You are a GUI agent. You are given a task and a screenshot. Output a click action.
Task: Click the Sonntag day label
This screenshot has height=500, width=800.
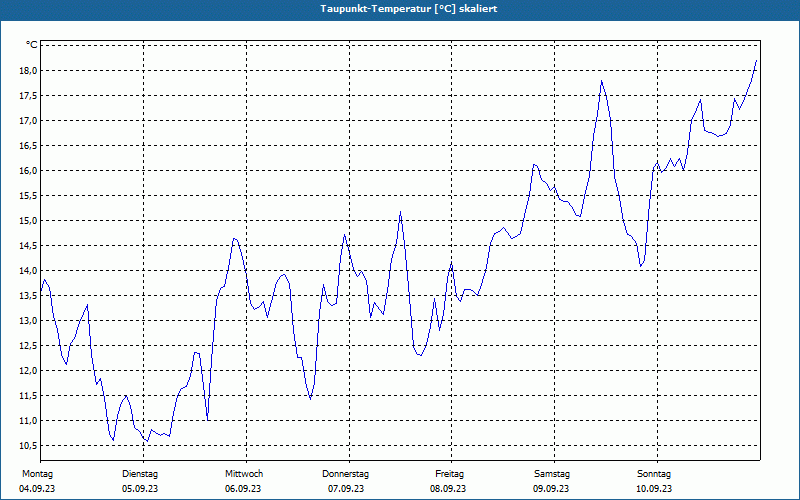[x=654, y=474]
